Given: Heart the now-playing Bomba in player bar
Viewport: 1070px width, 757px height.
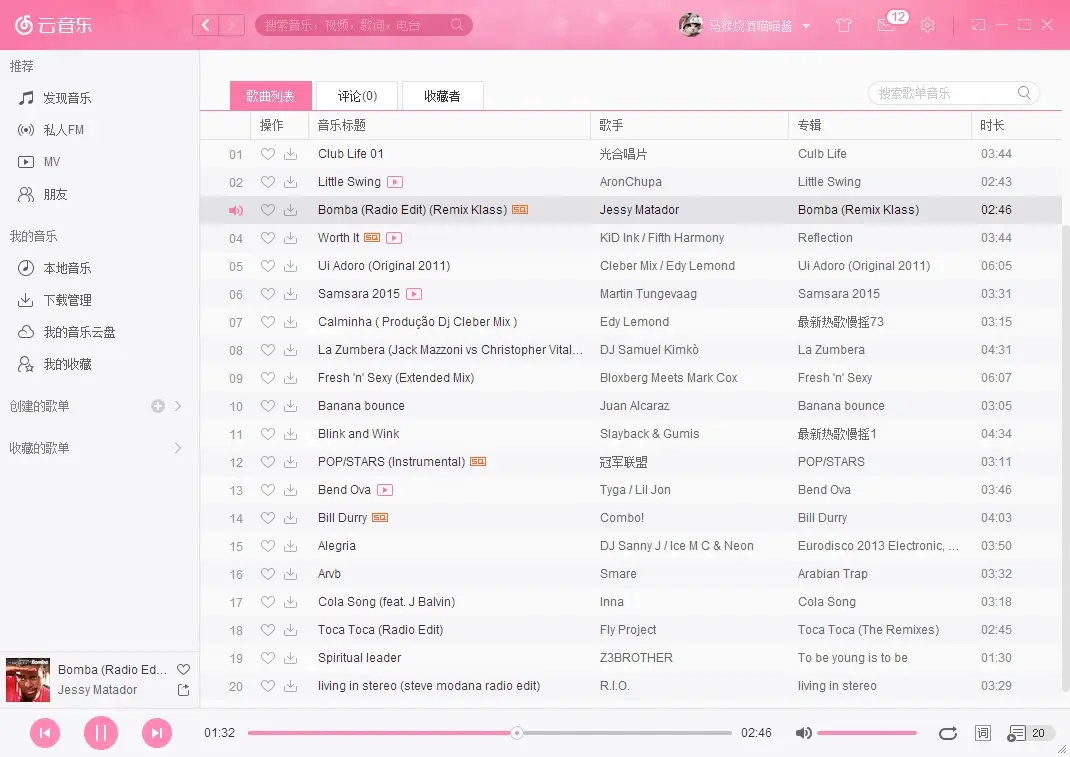Looking at the screenshot, I should [184, 669].
